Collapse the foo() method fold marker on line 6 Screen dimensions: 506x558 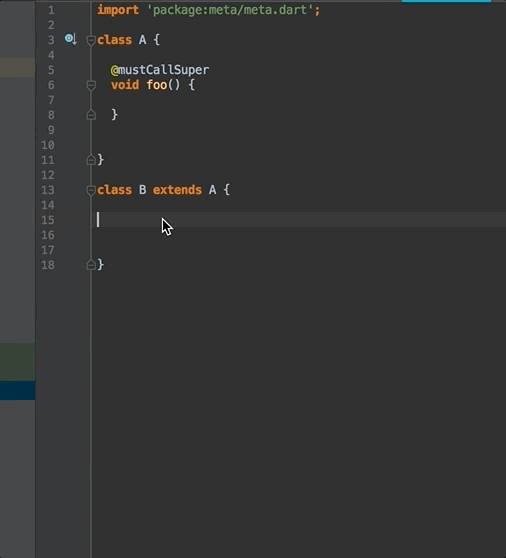click(91, 85)
